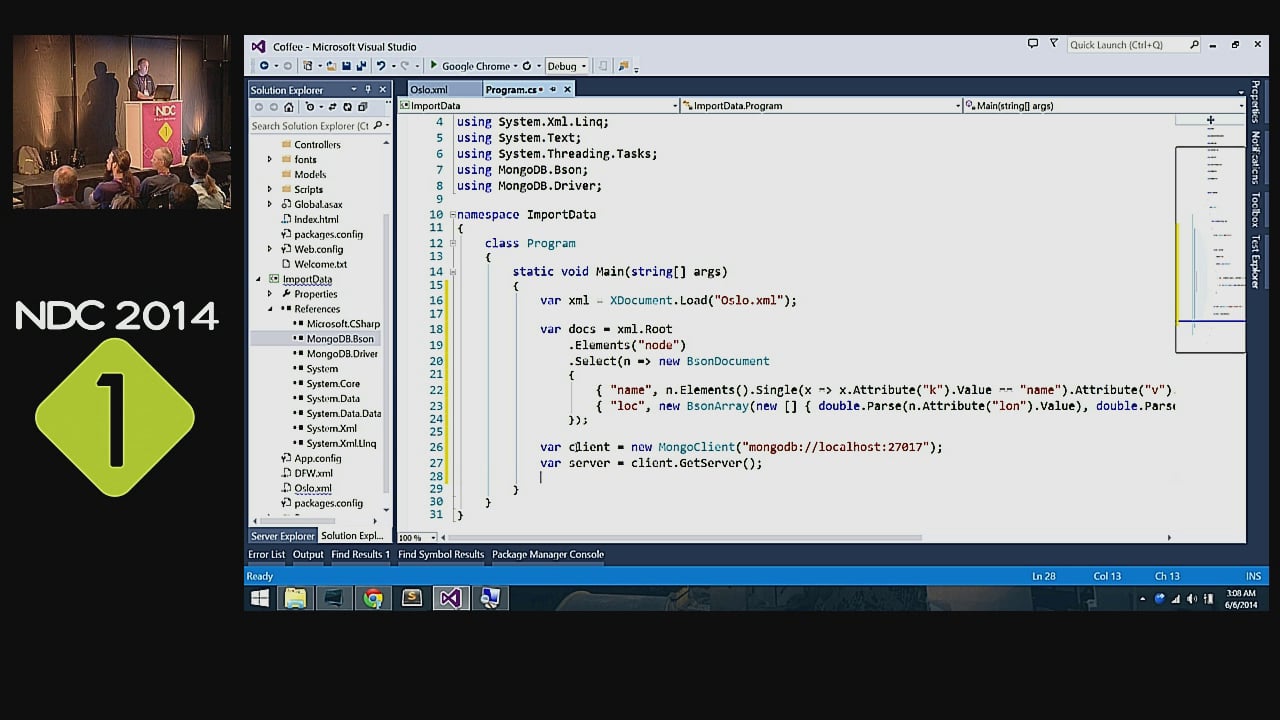Collapse the ImportData project node
The width and height of the screenshot is (1280, 720).
(x=258, y=279)
